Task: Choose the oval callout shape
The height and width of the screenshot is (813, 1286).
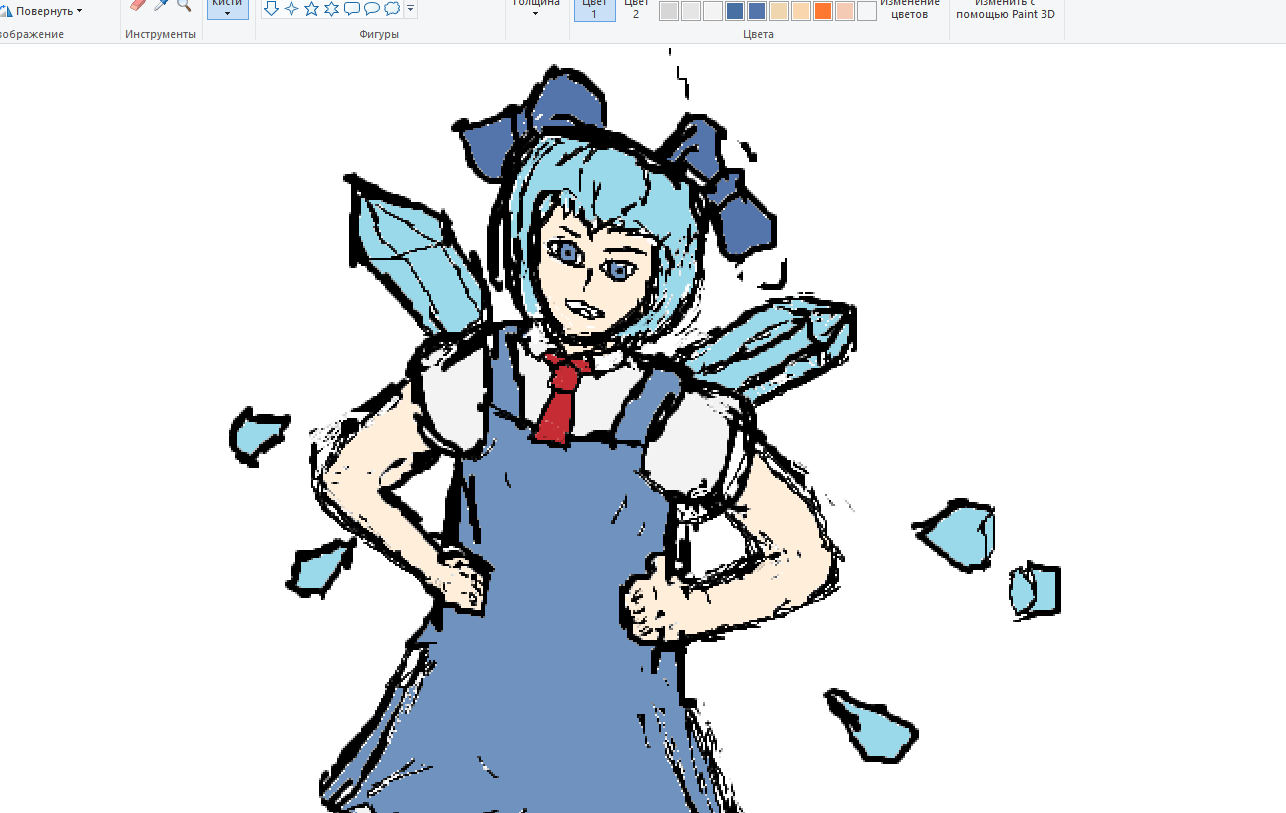Action: (x=371, y=8)
